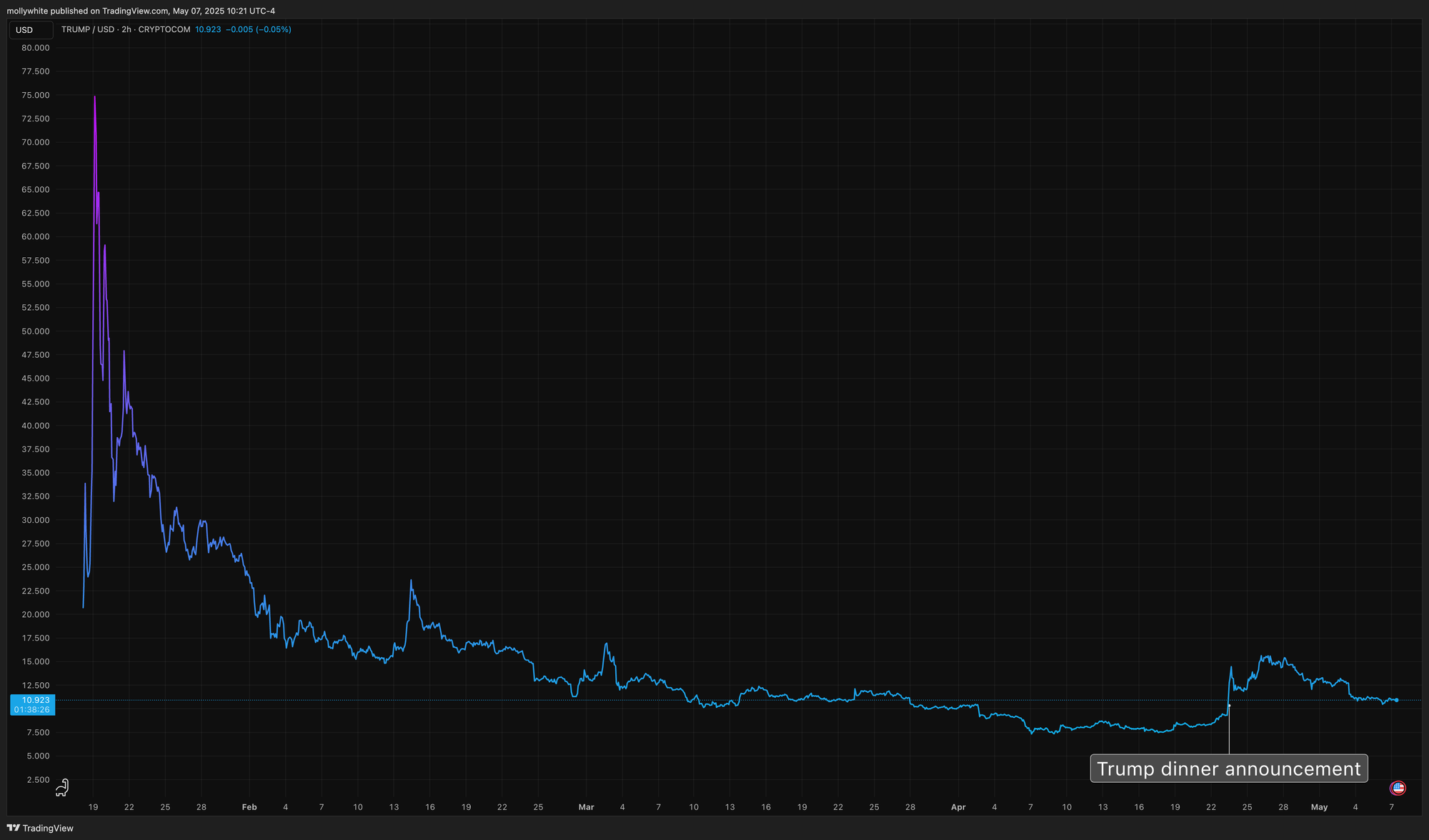Click the current price tag 10.923

(x=35, y=700)
